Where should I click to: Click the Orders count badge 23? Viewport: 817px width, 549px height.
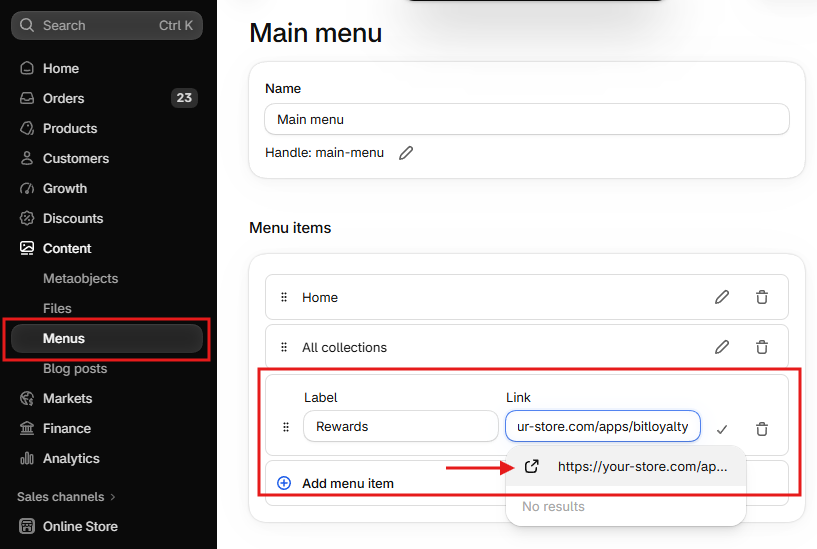(x=184, y=98)
